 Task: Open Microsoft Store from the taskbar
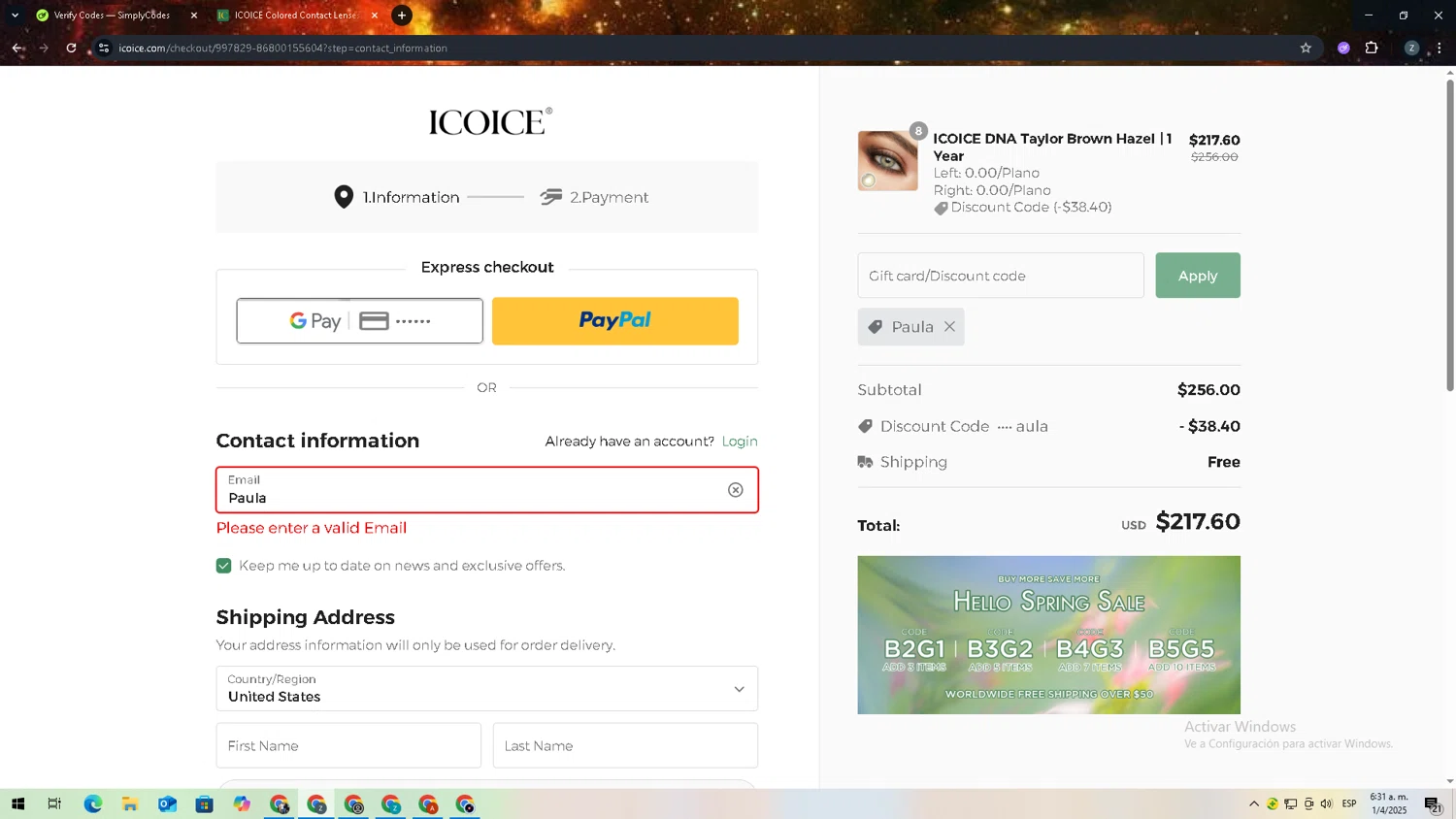pyautogui.click(x=204, y=804)
